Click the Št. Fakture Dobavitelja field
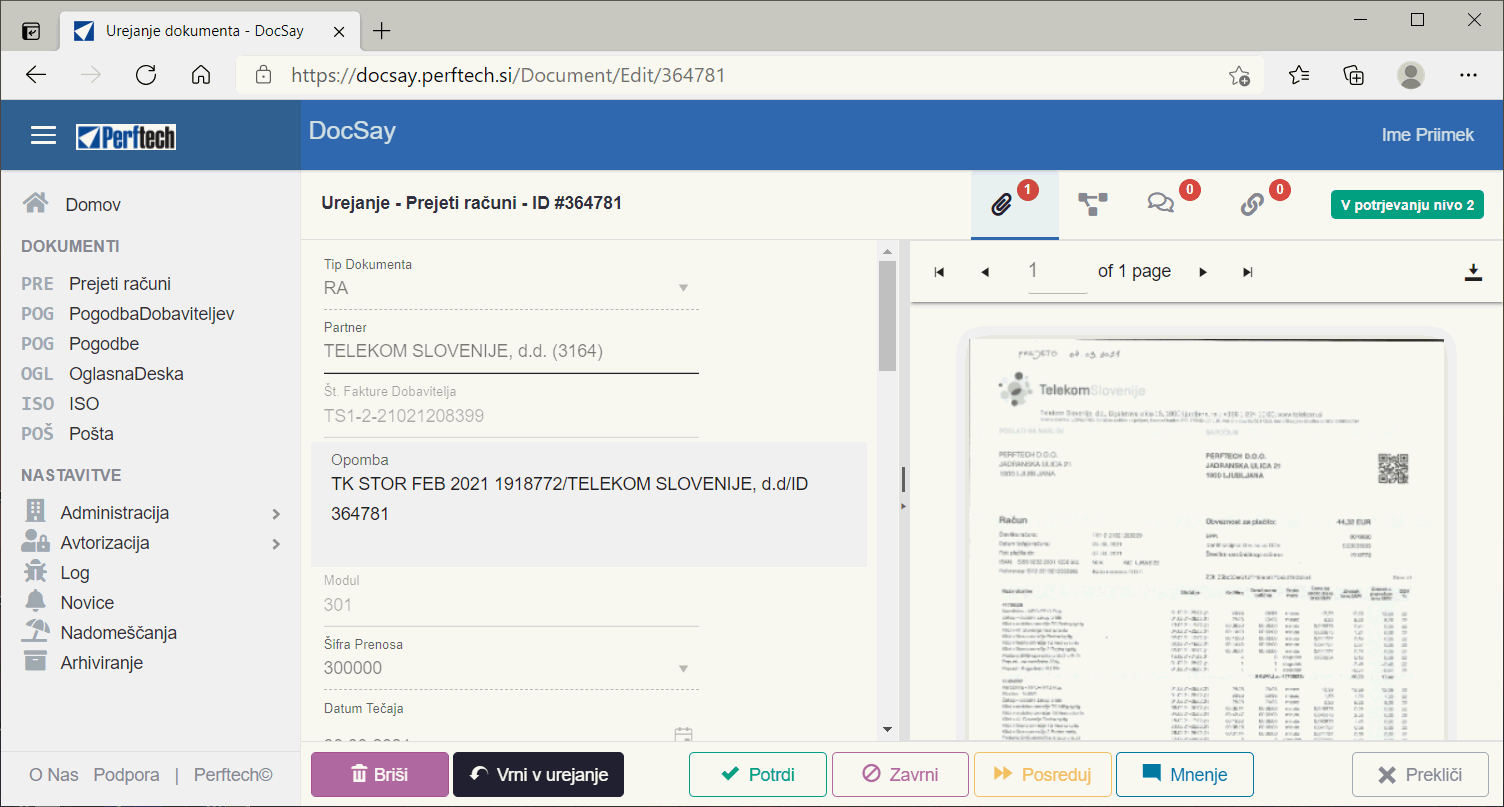The image size is (1504, 807). tap(511, 416)
